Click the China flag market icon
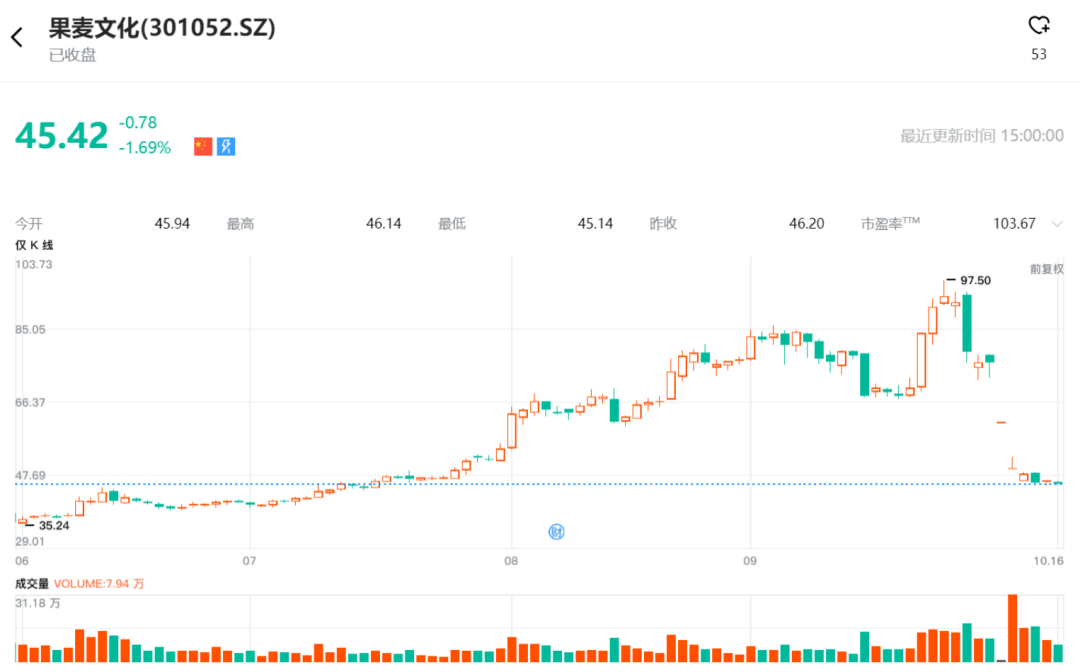Screen dimensions: 1080x672 tap(203, 147)
